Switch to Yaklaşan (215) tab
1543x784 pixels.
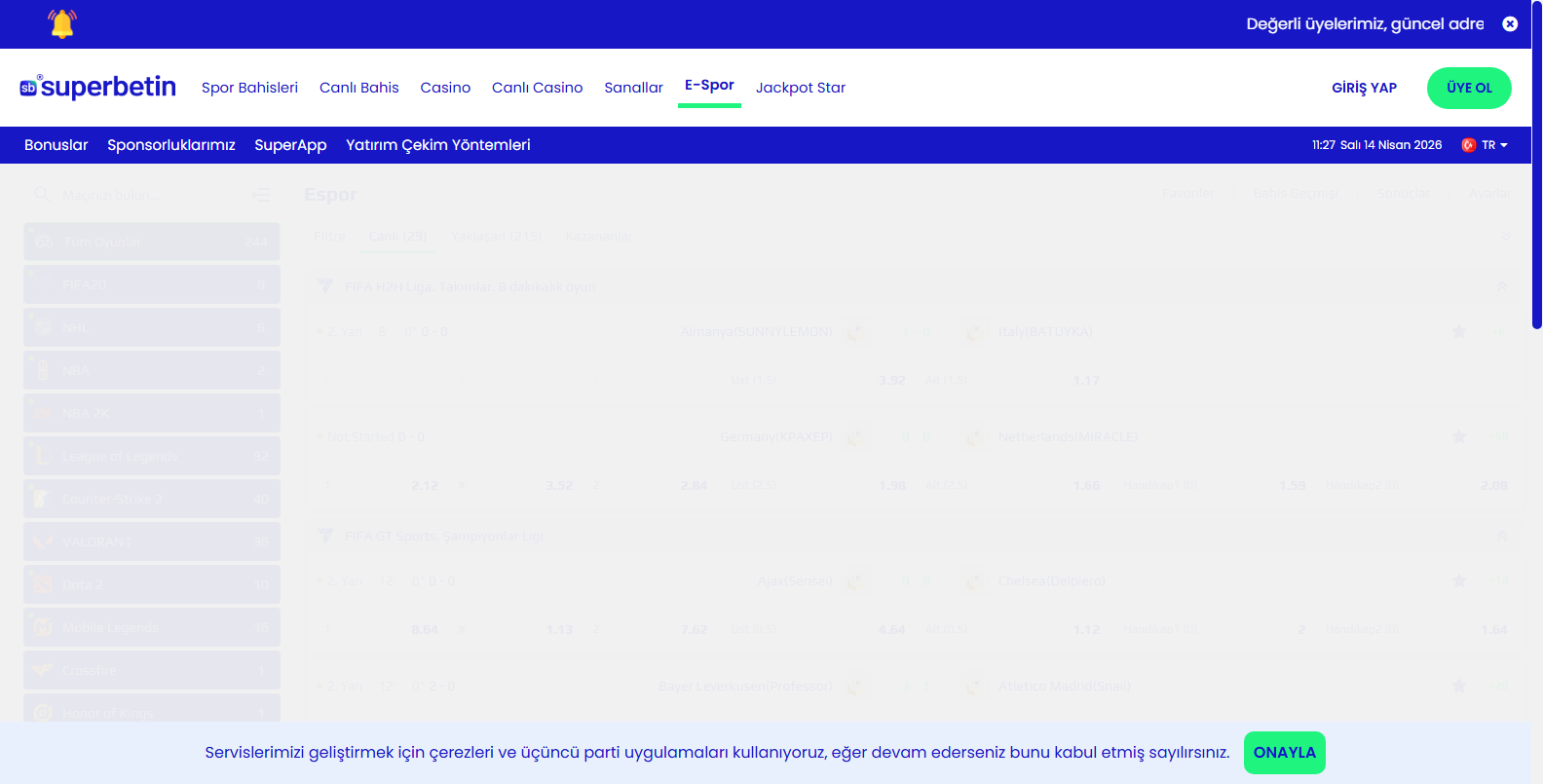(x=496, y=236)
